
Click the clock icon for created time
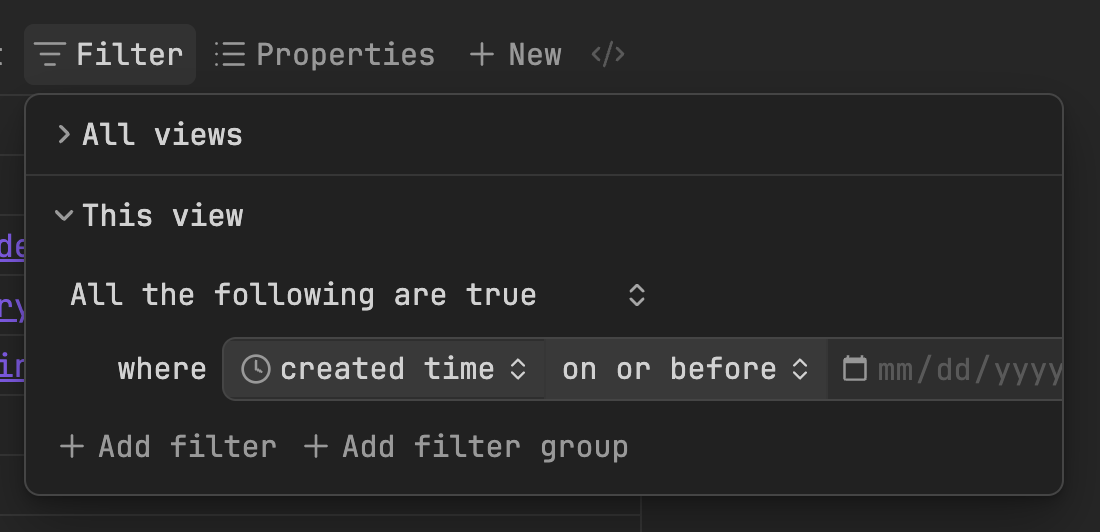tap(256, 369)
